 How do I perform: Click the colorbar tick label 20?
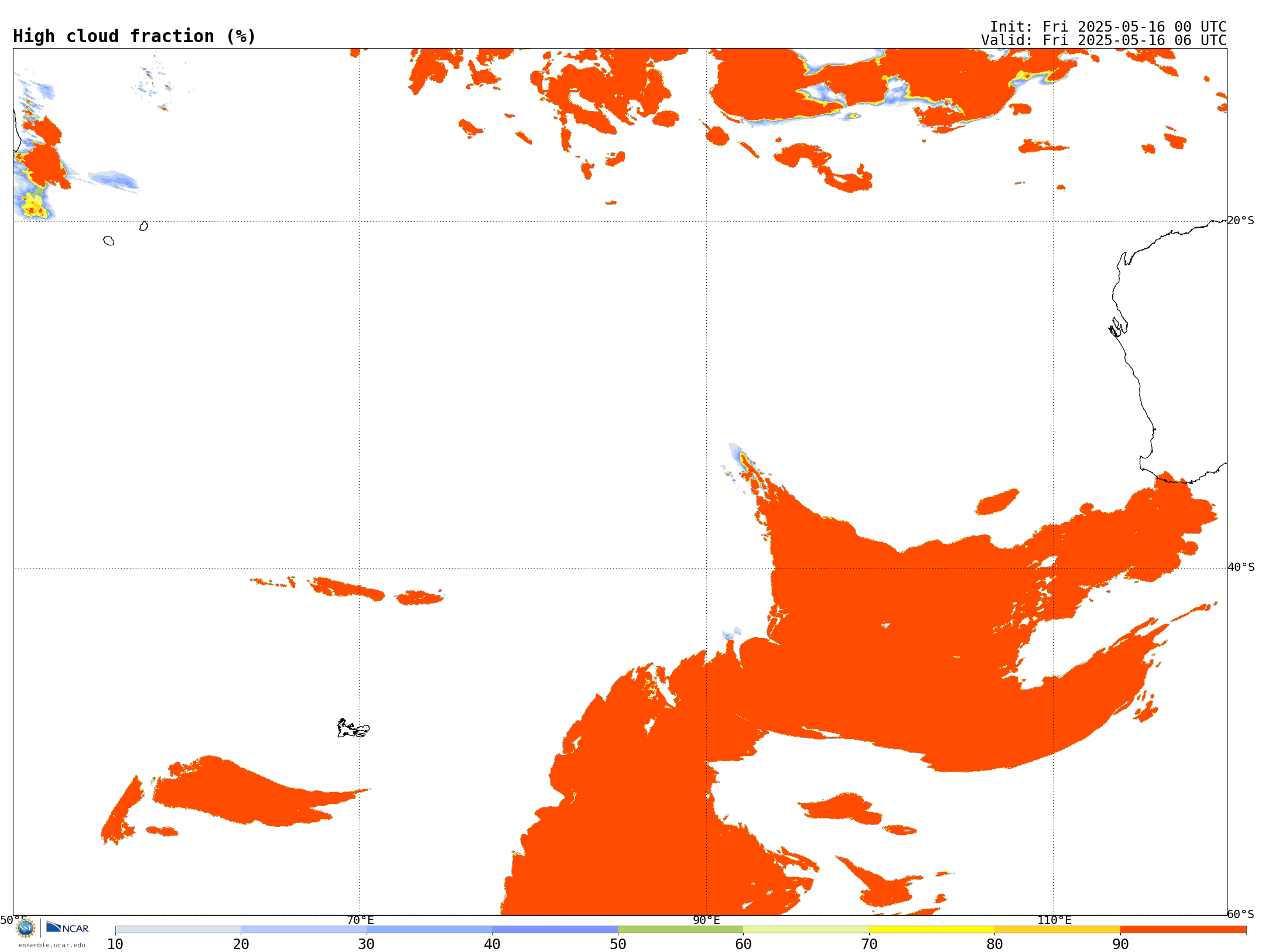pos(241,944)
